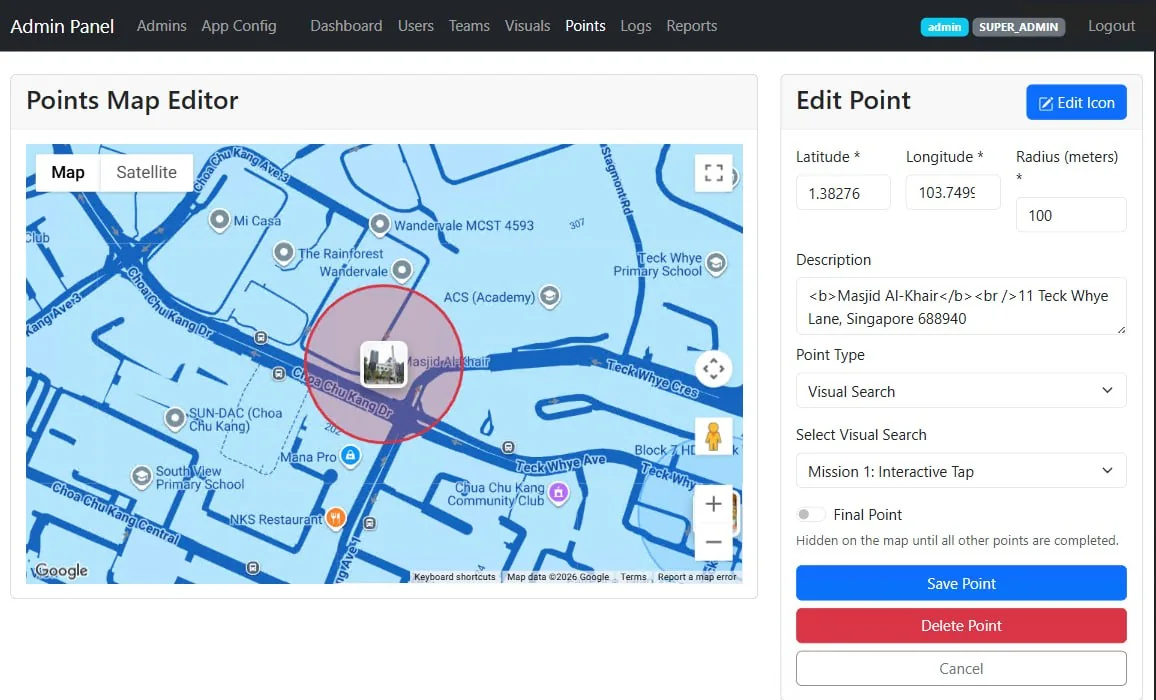1156x700 pixels.
Task: Open map camera controls icon
Action: (x=713, y=368)
